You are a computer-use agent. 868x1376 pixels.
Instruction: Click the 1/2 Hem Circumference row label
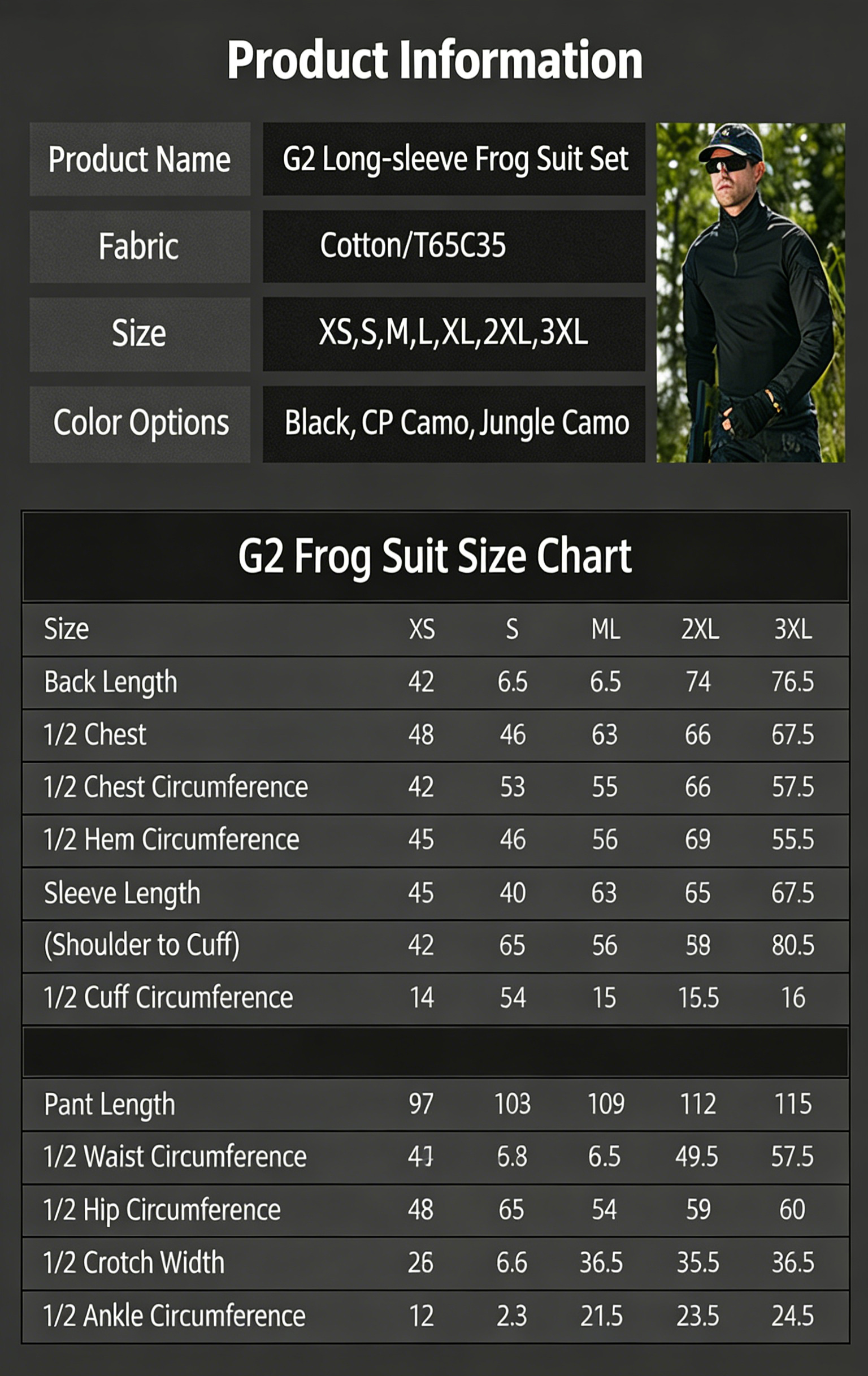(x=171, y=840)
